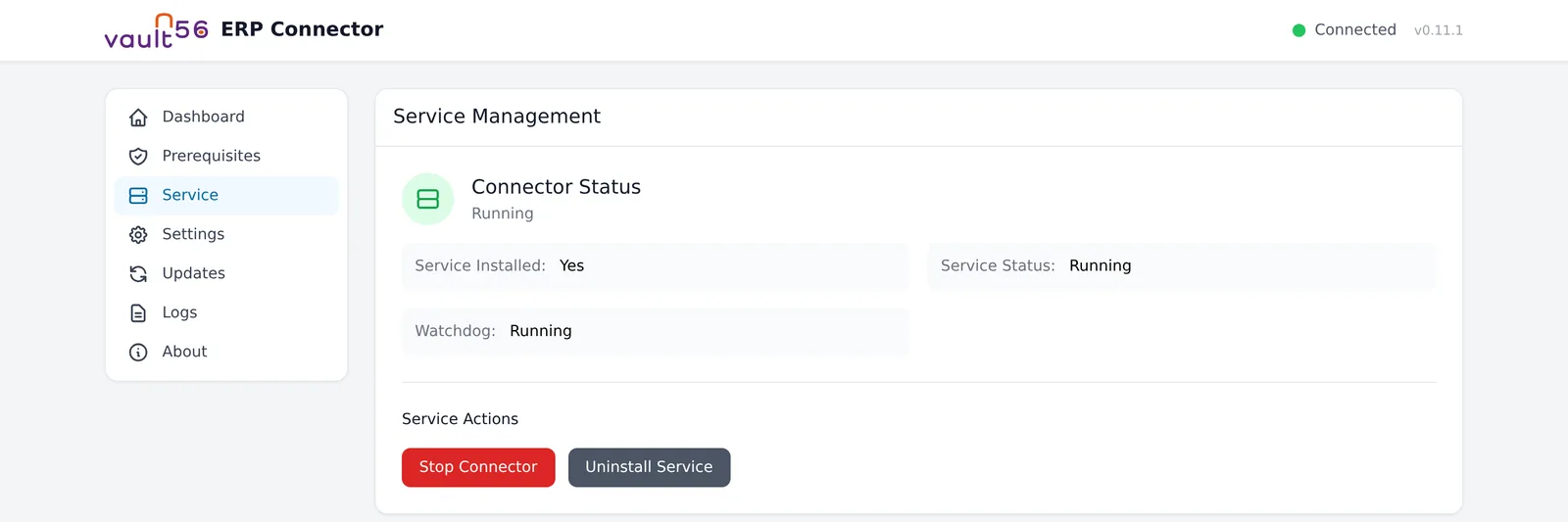This screenshot has height=522, width=1568.
Task: Click the Watchdog: label
Action: [455, 331]
